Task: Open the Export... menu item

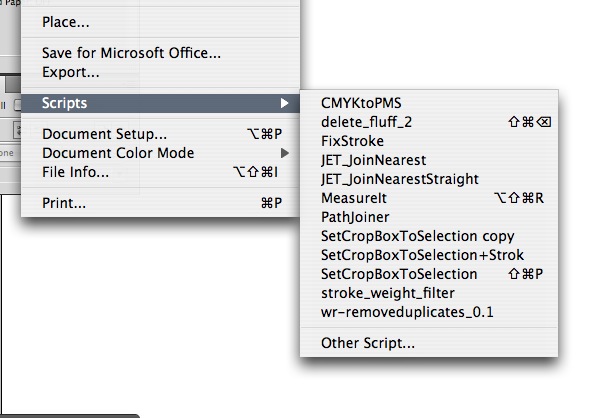Action: pos(161,72)
